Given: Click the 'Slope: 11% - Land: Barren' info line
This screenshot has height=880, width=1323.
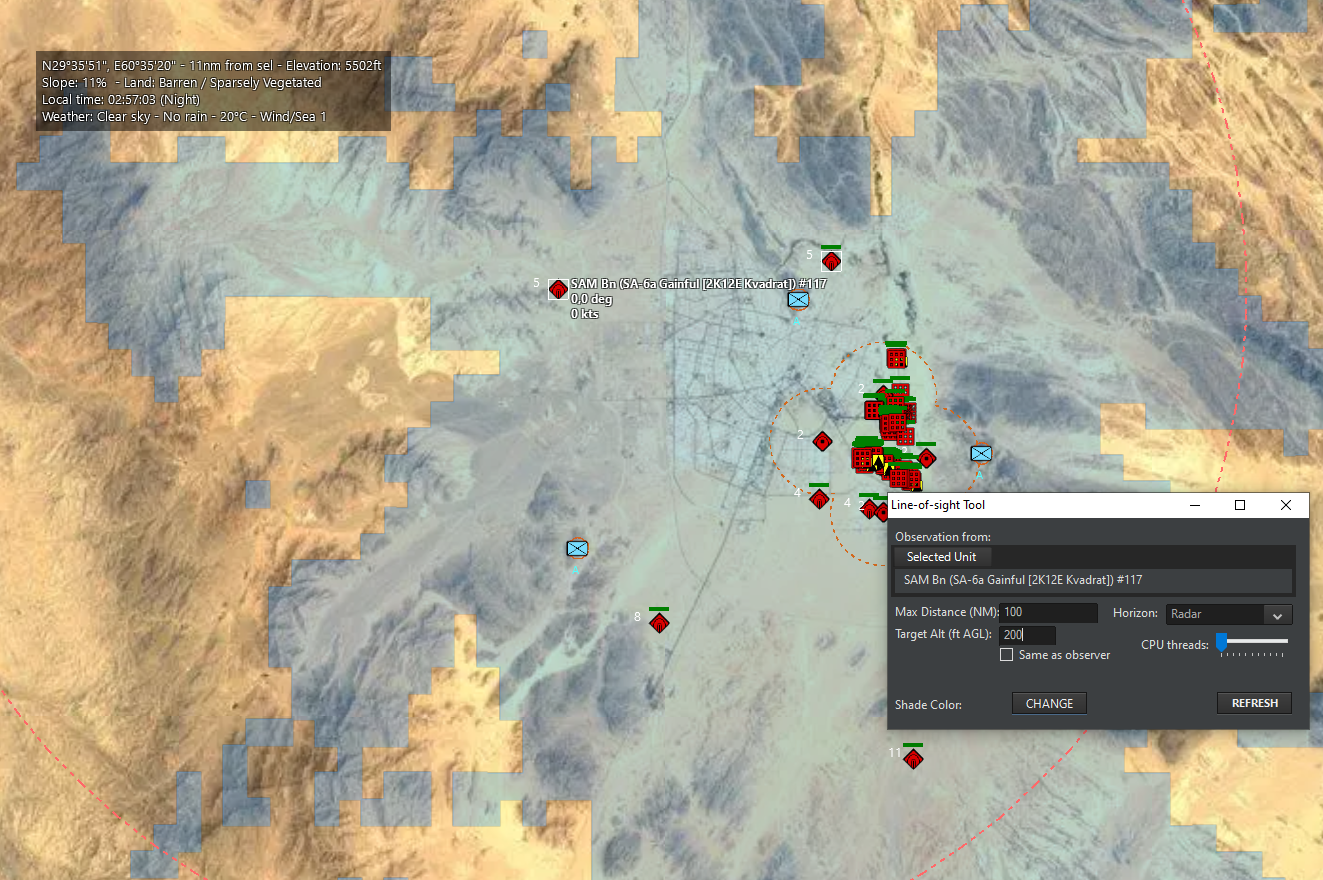Looking at the screenshot, I should (182, 83).
